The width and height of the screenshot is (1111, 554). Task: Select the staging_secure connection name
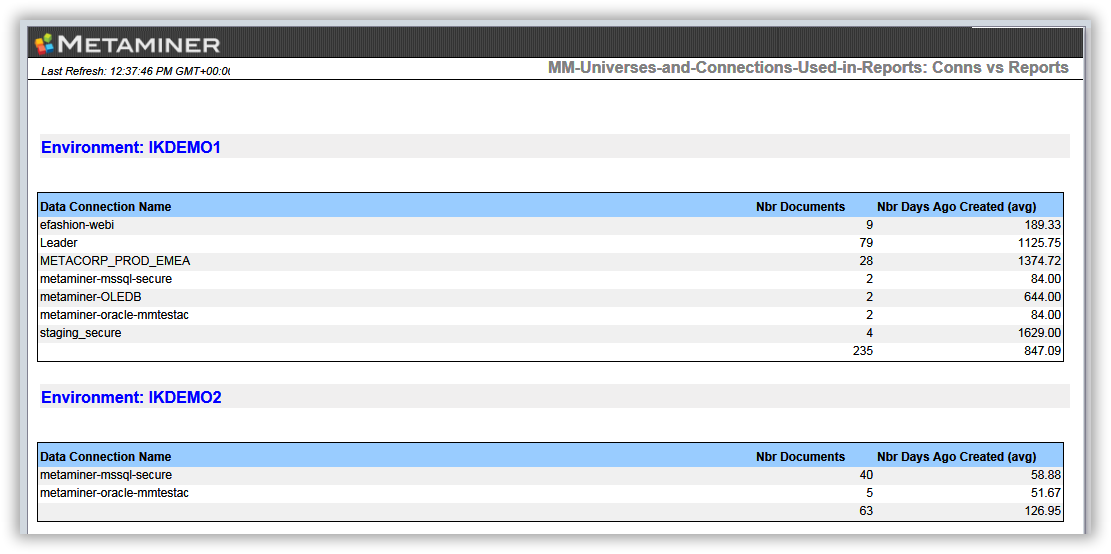pyautogui.click(x=81, y=333)
